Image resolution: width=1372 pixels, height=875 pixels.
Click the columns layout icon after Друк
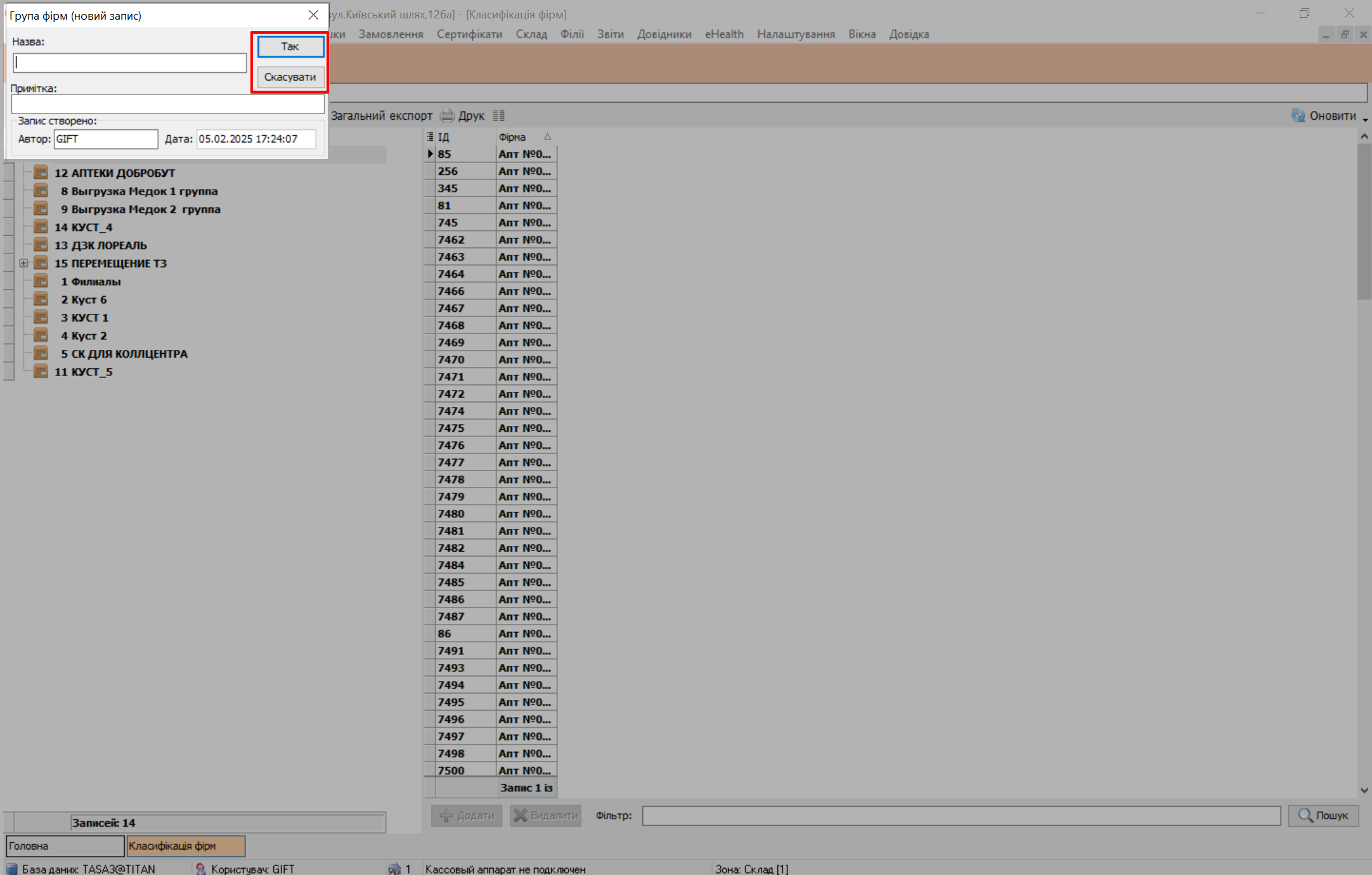click(499, 115)
